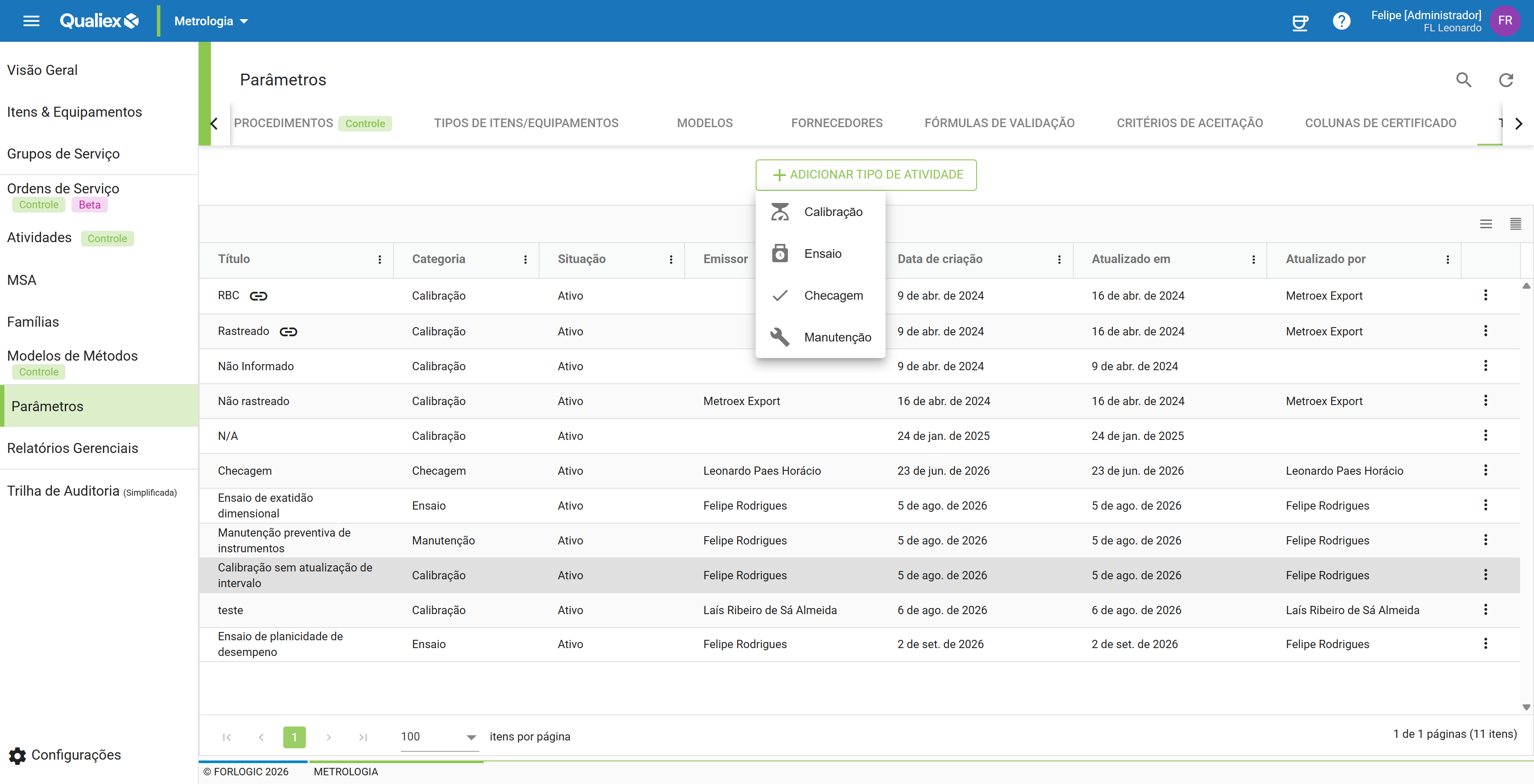
Task: Switch to the Fornecedores tab
Action: coord(836,123)
